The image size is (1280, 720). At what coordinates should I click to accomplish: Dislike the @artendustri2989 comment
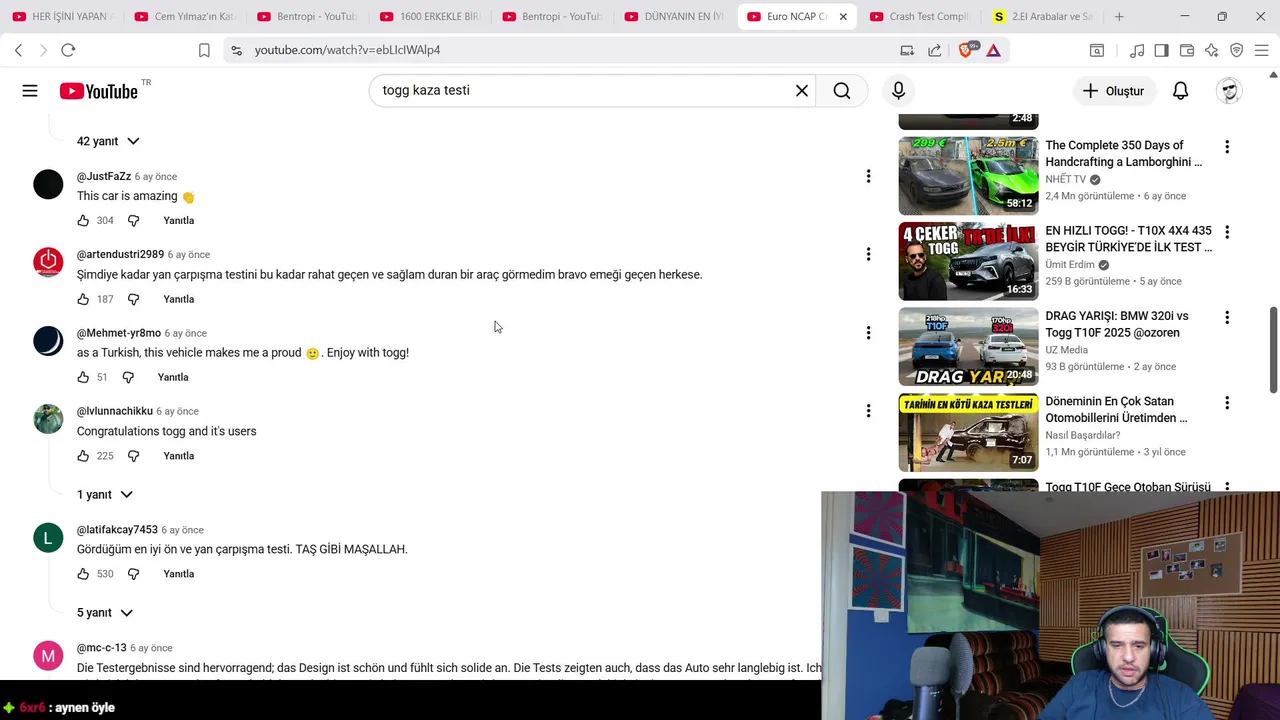tap(133, 299)
